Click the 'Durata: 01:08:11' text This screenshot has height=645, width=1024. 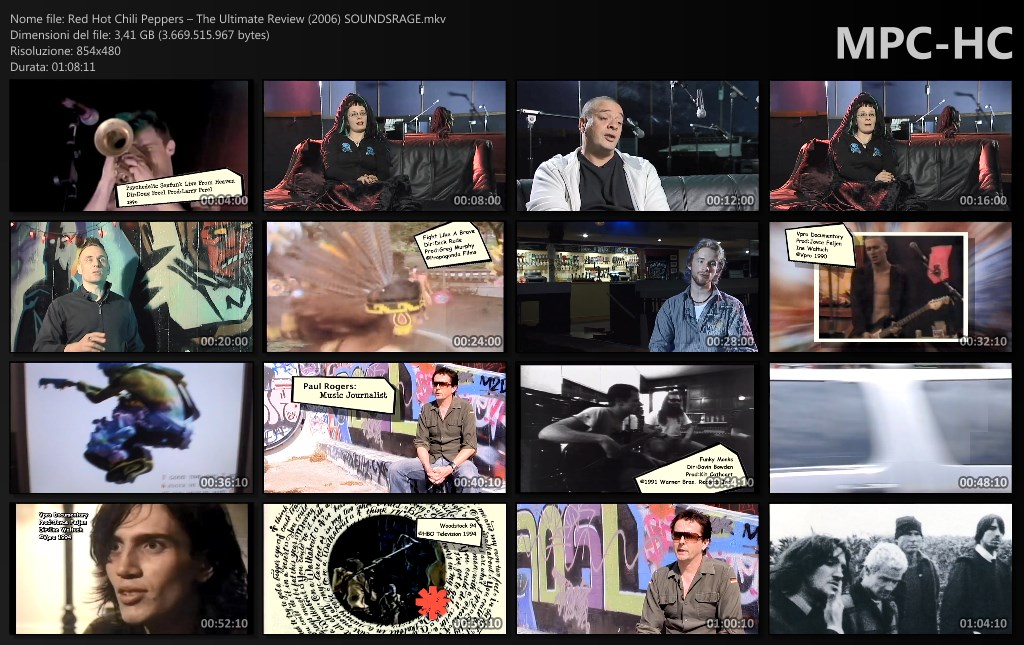[x=53, y=67]
